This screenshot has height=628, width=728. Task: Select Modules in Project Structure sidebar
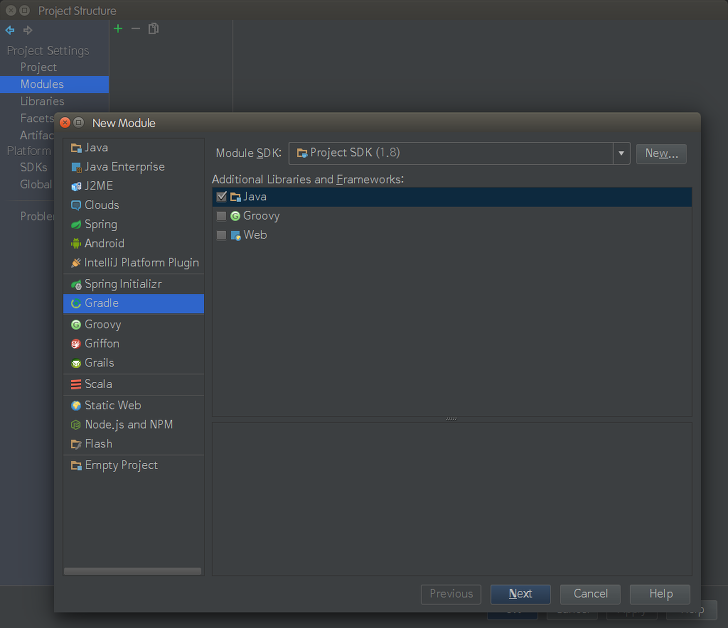click(54, 84)
